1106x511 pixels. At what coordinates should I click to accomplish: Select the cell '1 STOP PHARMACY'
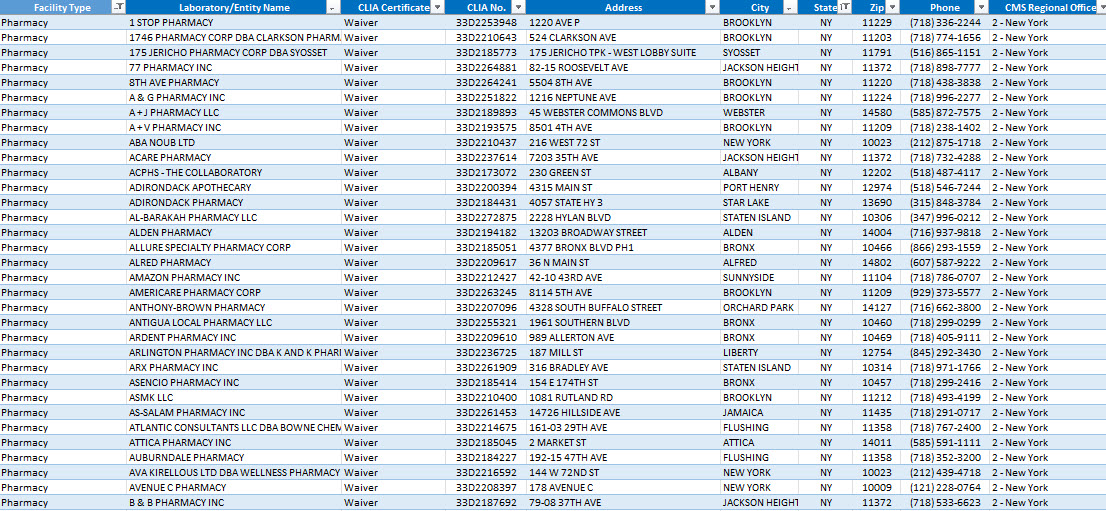[x=234, y=23]
